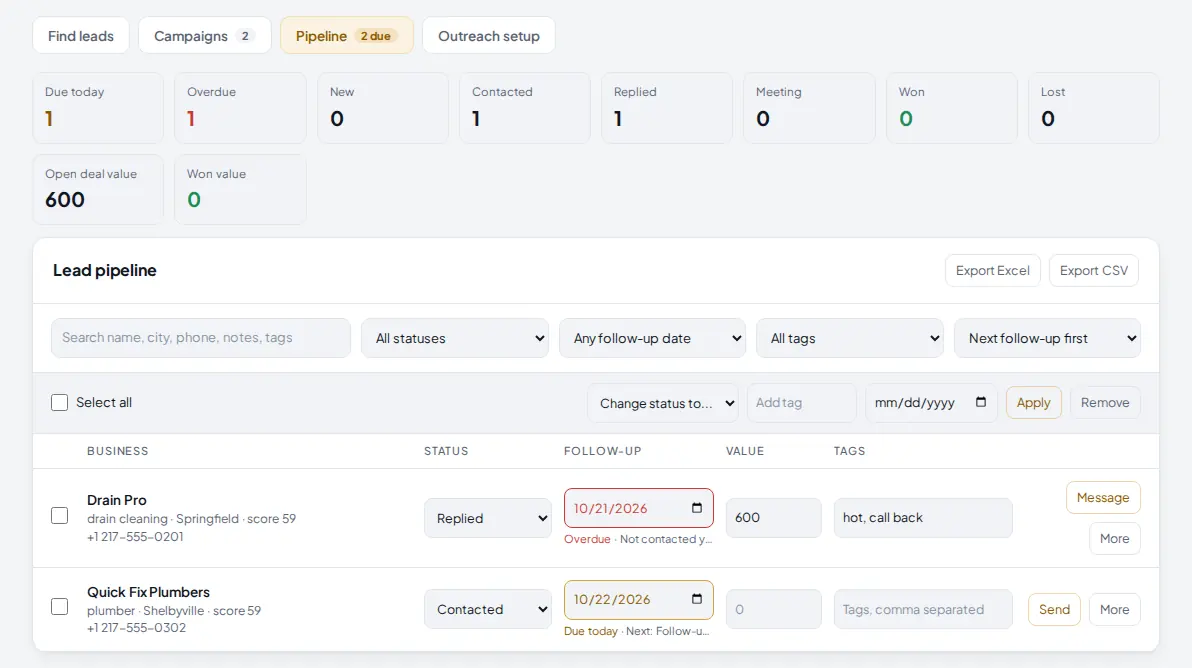Click the Export CSV button
The image size is (1192, 668).
click(1094, 271)
